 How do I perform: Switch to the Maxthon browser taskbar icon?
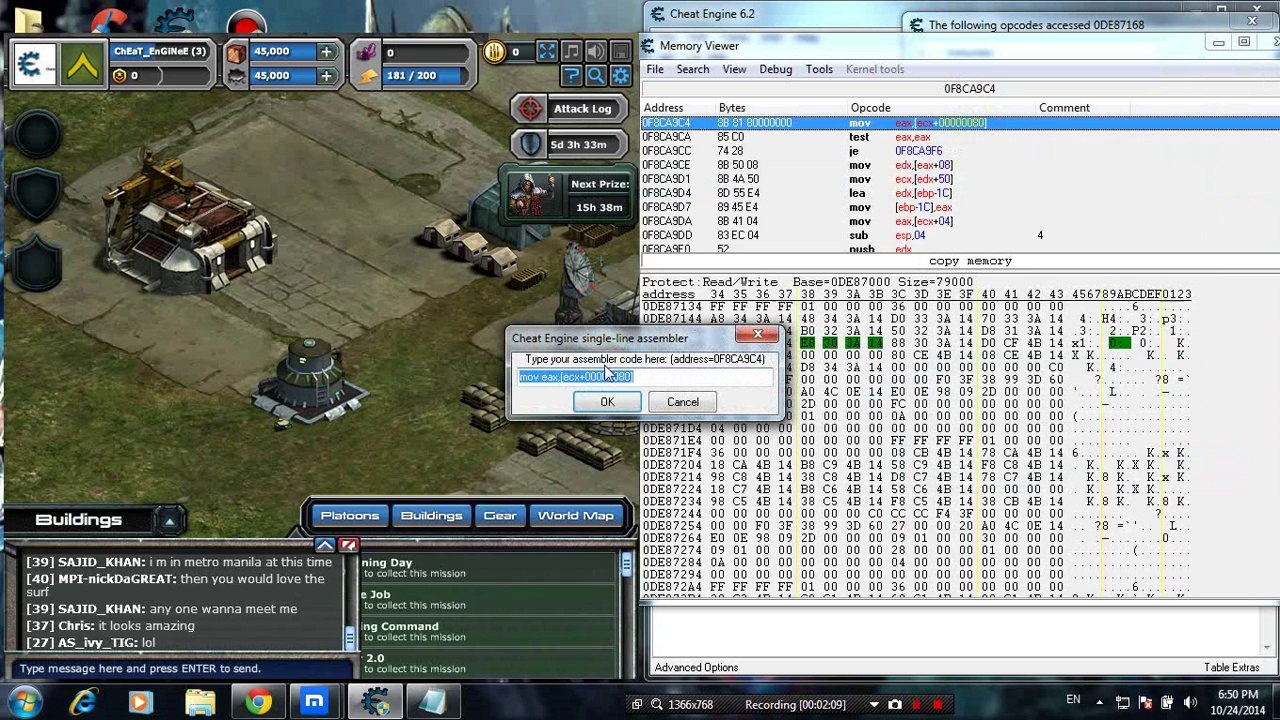click(314, 703)
